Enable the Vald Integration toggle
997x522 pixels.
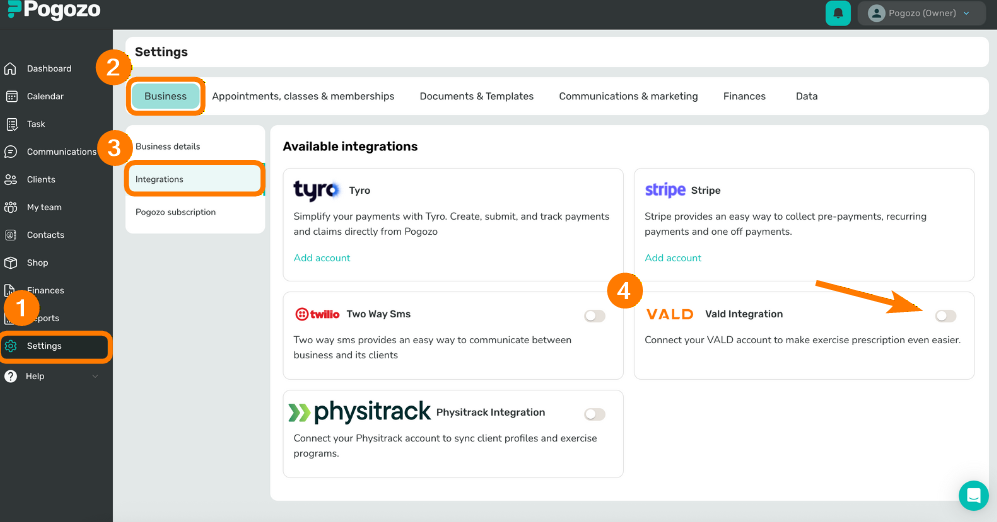tap(945, 315)
